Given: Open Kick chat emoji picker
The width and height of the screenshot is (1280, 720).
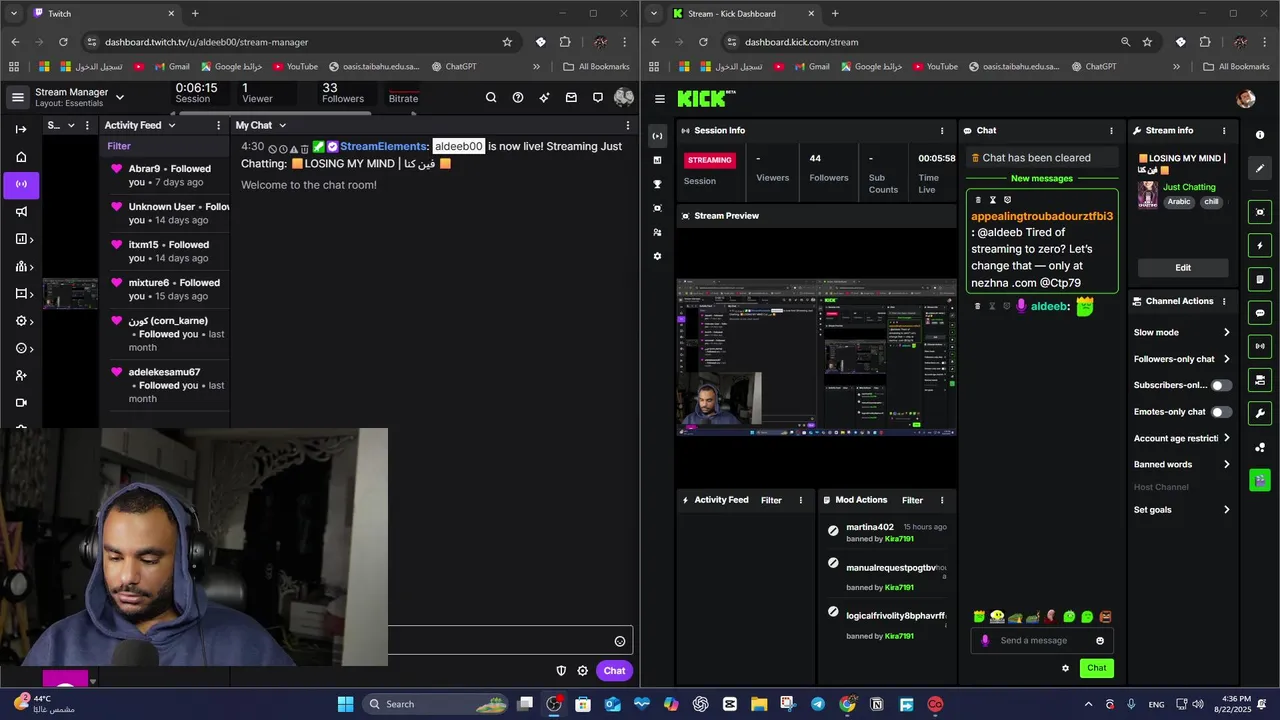Looking at the screenshot, I should [1100, 641].
